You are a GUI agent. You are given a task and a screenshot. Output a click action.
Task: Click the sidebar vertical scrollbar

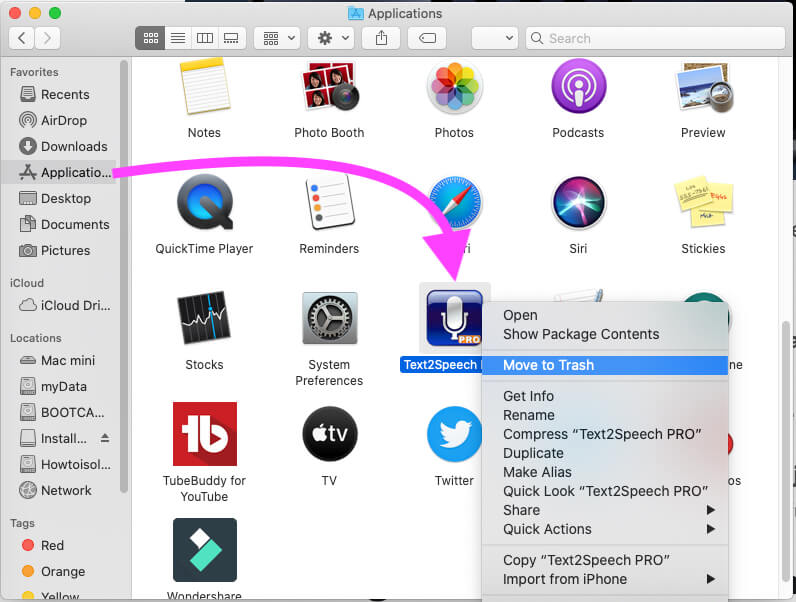123,277
